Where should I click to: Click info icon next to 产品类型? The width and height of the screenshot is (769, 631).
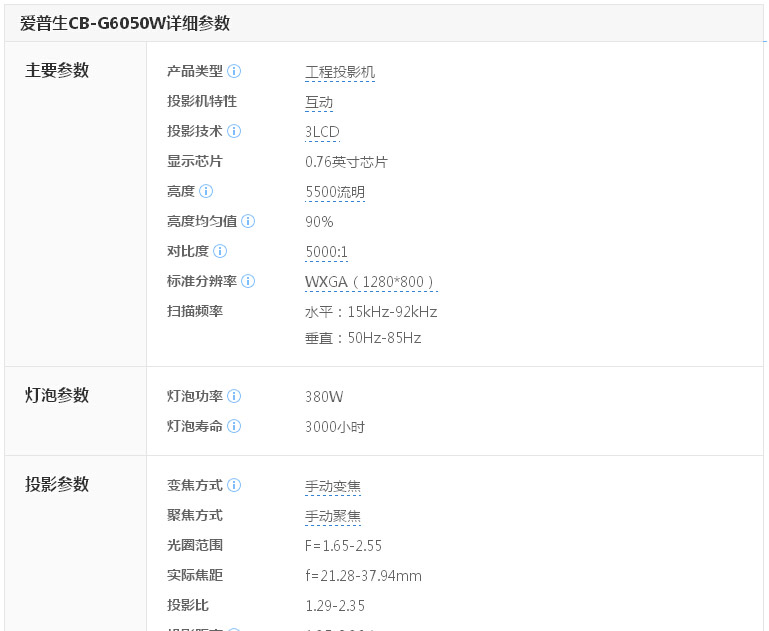pos(234,71)
